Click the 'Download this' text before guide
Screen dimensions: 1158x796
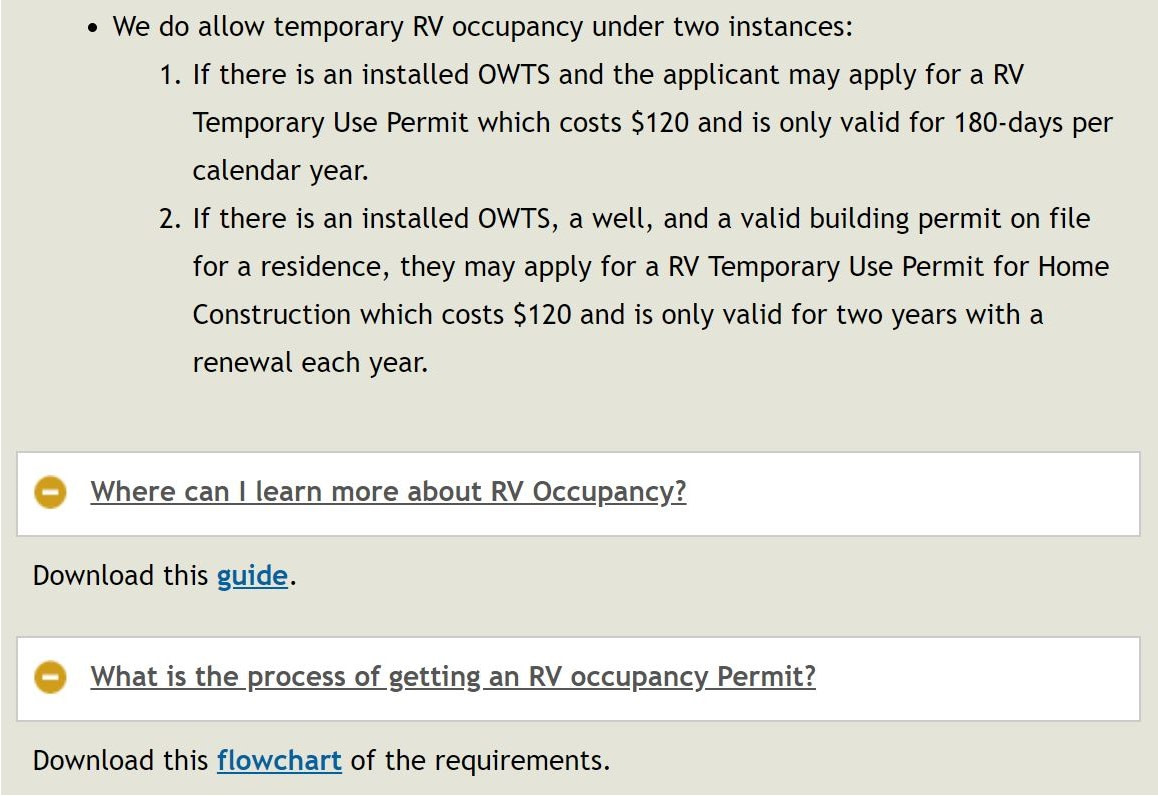120,576
